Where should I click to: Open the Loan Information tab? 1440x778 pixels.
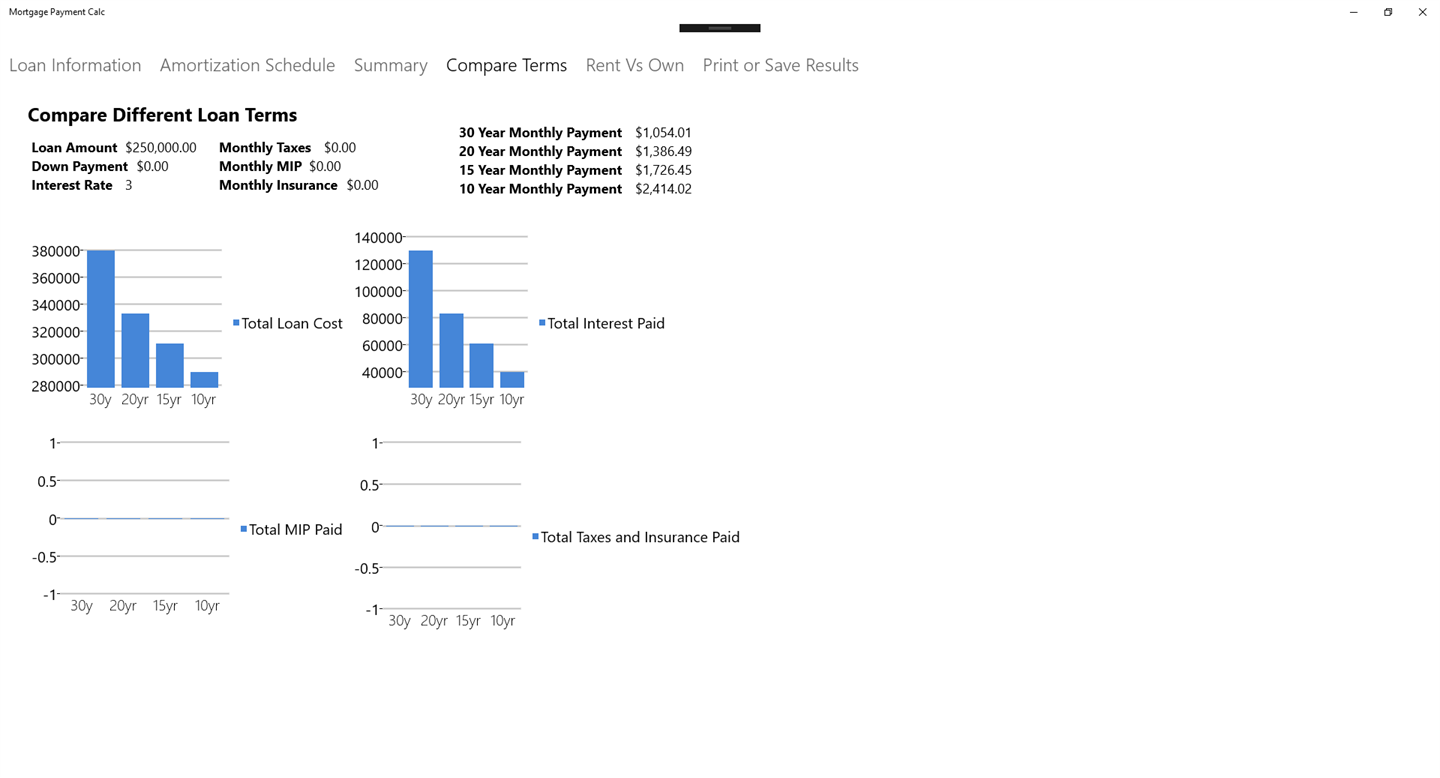click(x=75, y=65)
